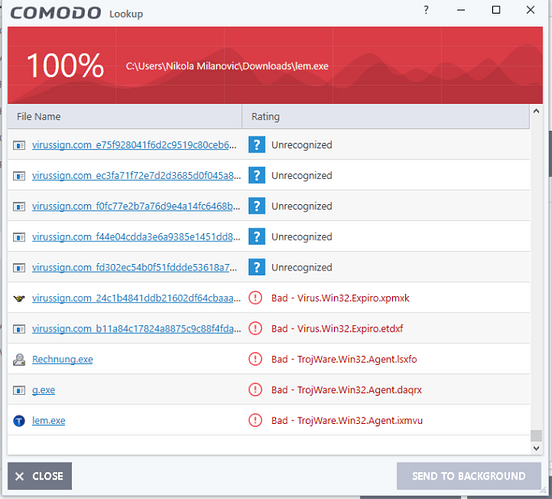Screen dimensions: 552x499
Task: Click the blue lem.exe program icon
Action: (19, 421)
